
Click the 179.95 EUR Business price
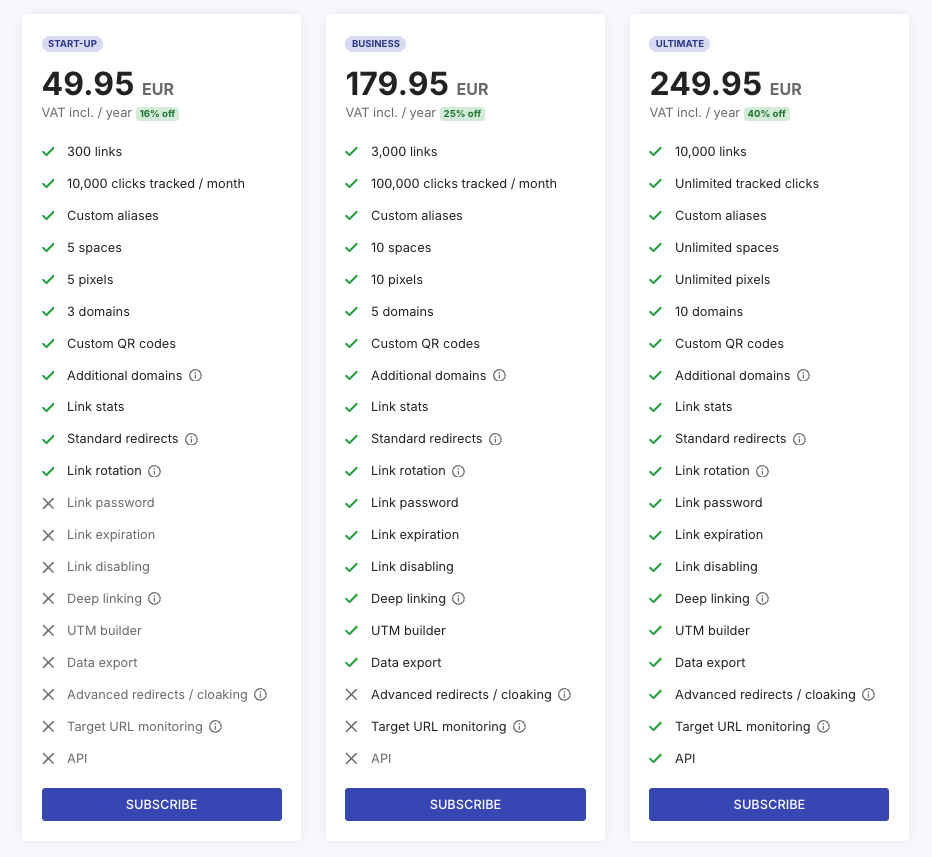pyautogui.click(x=417, y=84)
